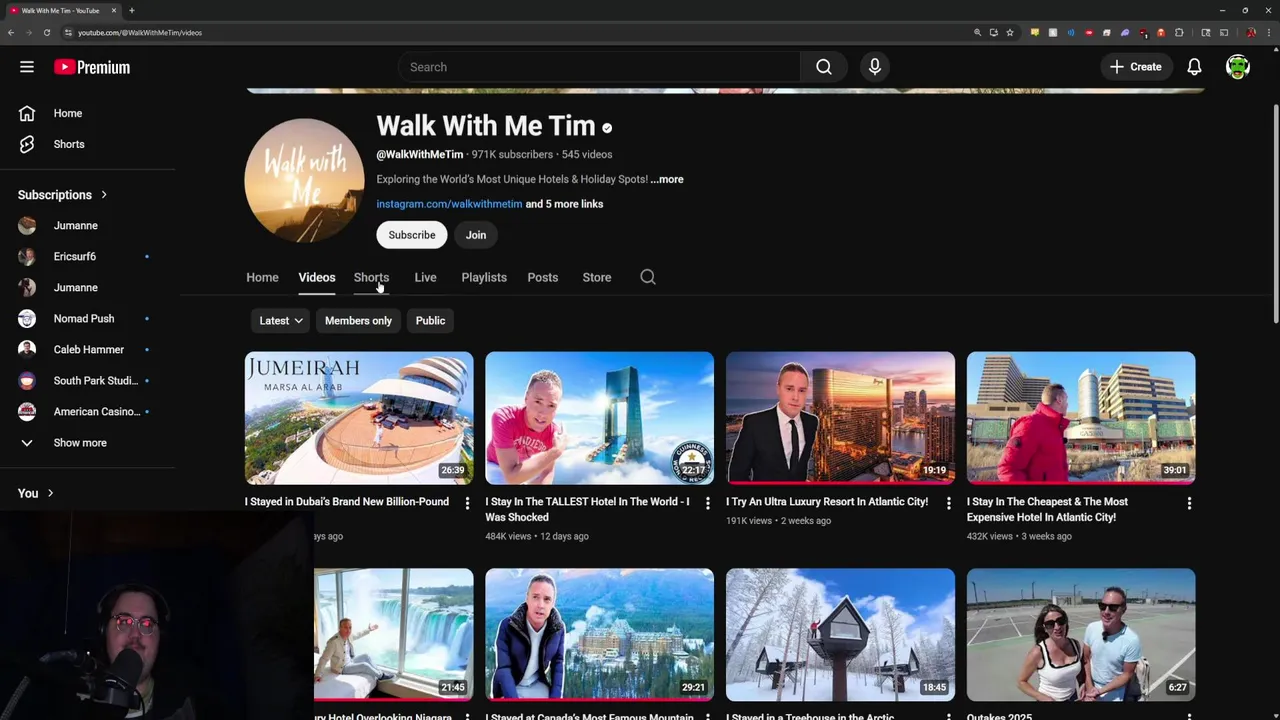Click the YouTube Premium logo
1280x720 pixels.
[92, 67]
